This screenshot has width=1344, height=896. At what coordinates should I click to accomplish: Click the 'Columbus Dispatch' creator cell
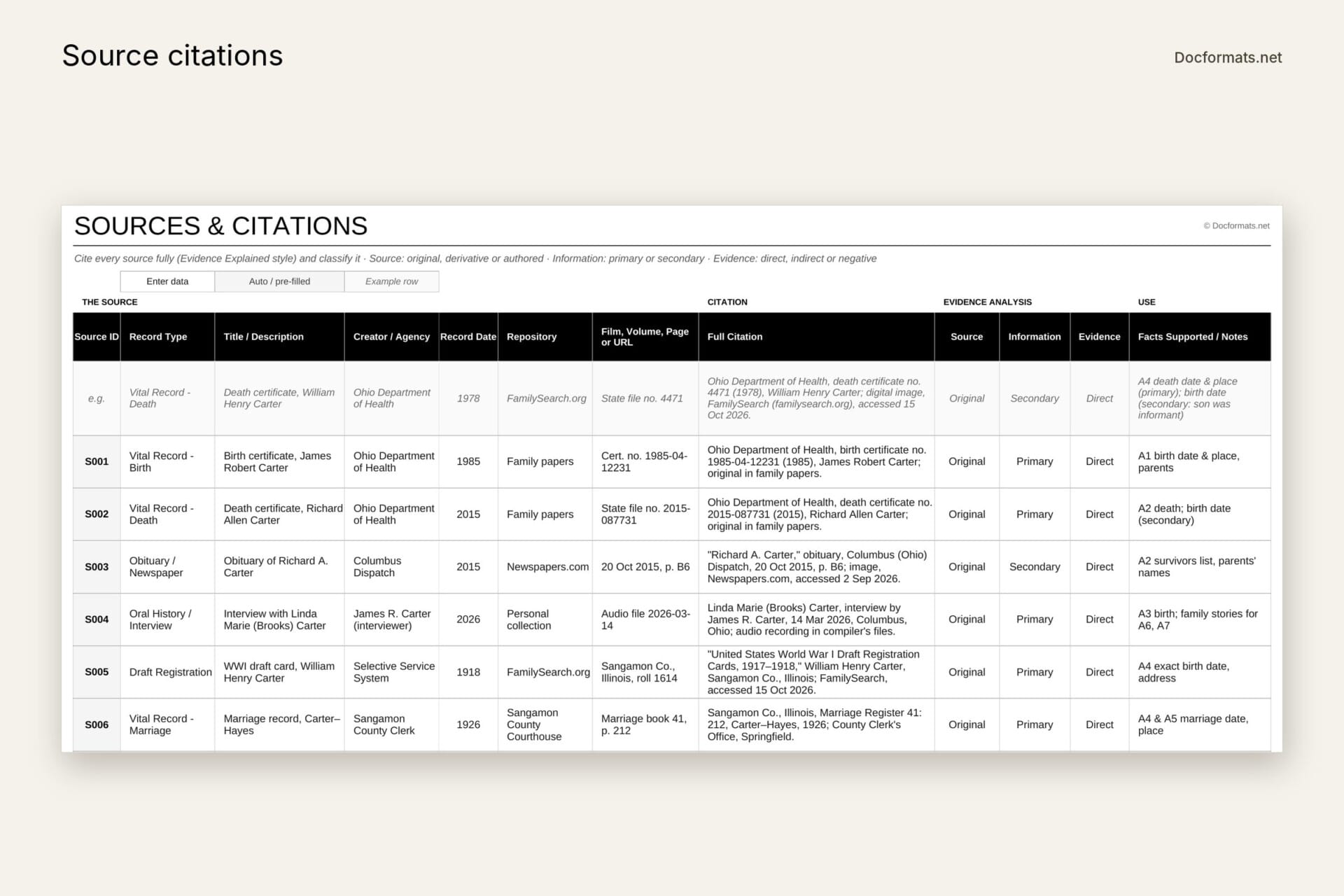pyautogui.click(x=391, y=567)
